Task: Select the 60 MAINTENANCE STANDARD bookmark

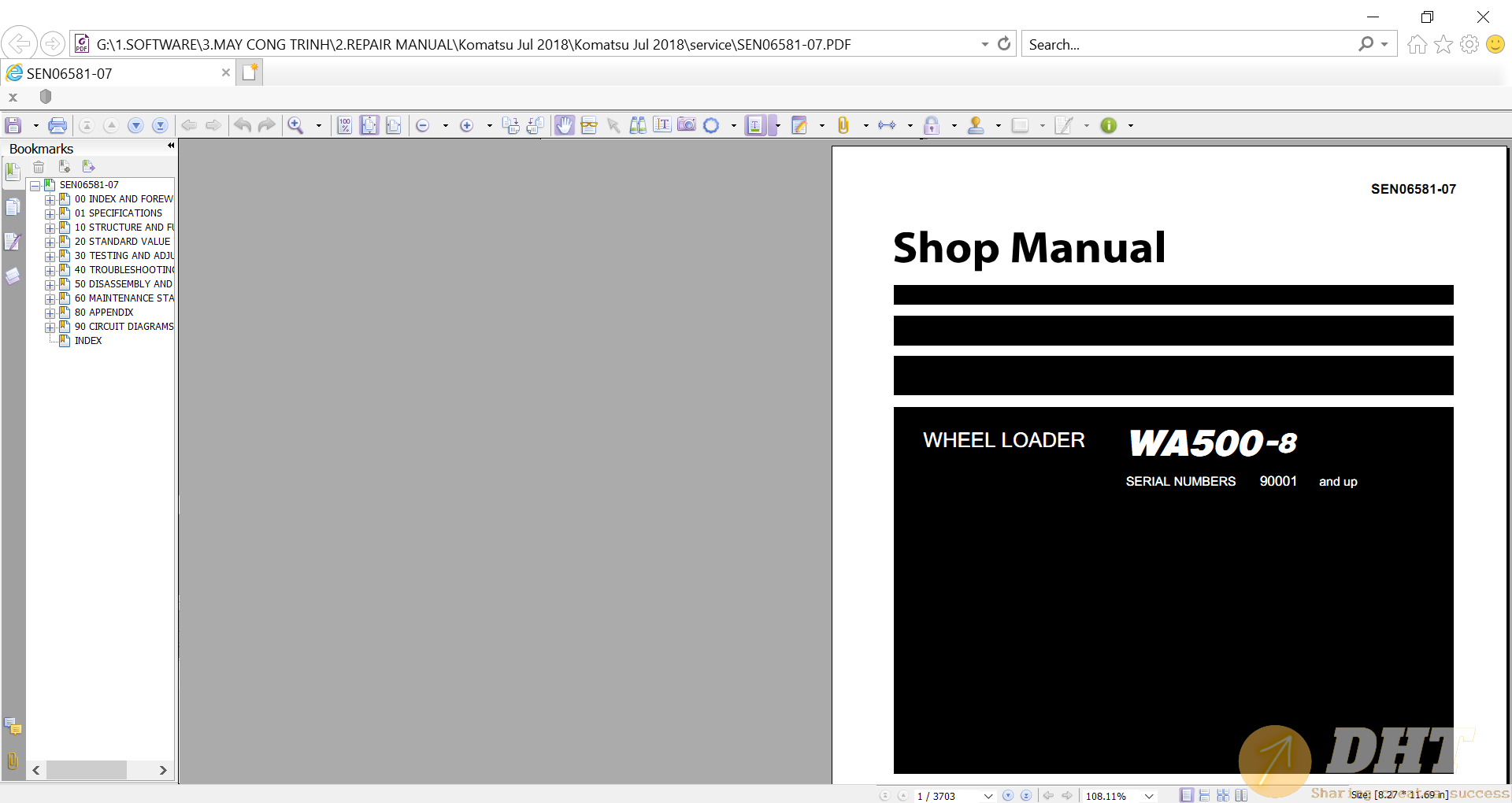Action: click(124, 298)
